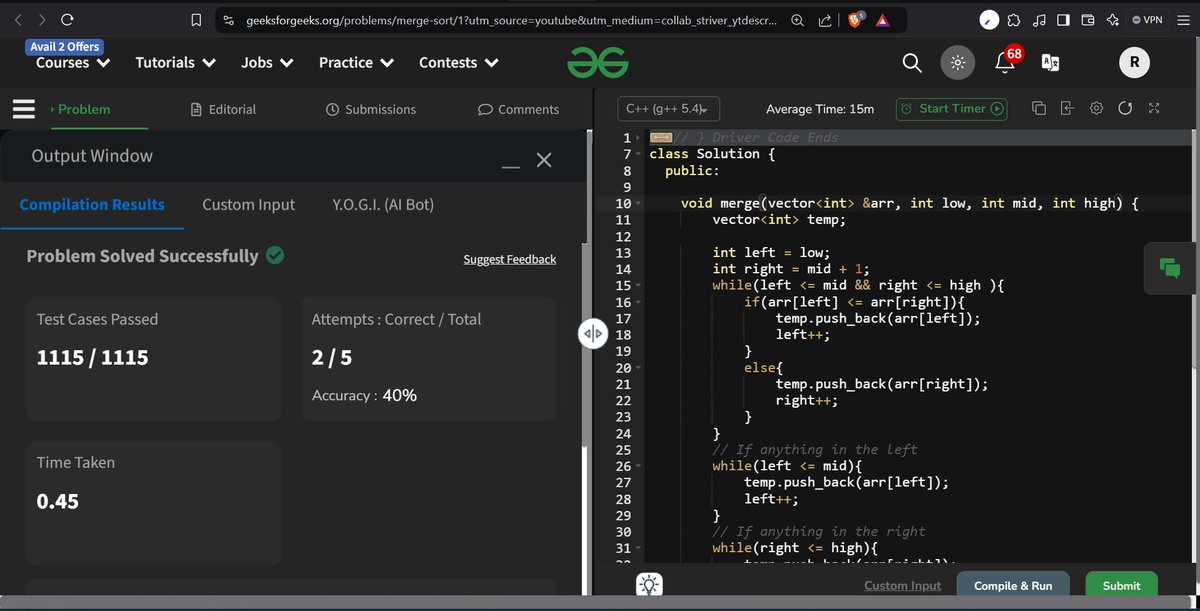
Task: Click the Compile & Run button
Action: [x=1012, y=585]
